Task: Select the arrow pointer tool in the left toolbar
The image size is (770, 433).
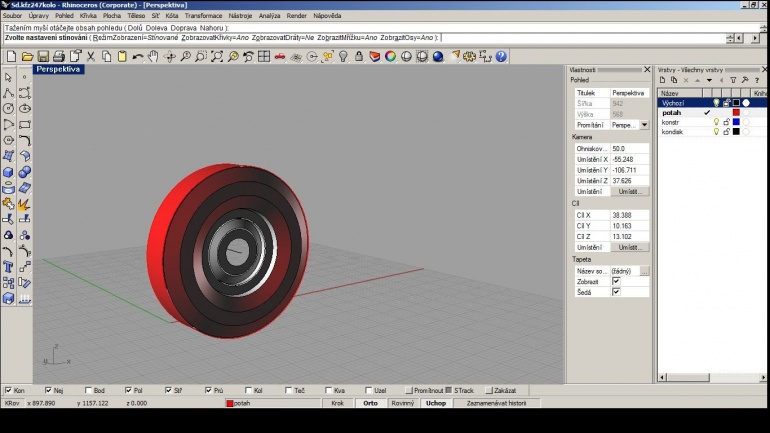Action: click(x=8, y=77)
